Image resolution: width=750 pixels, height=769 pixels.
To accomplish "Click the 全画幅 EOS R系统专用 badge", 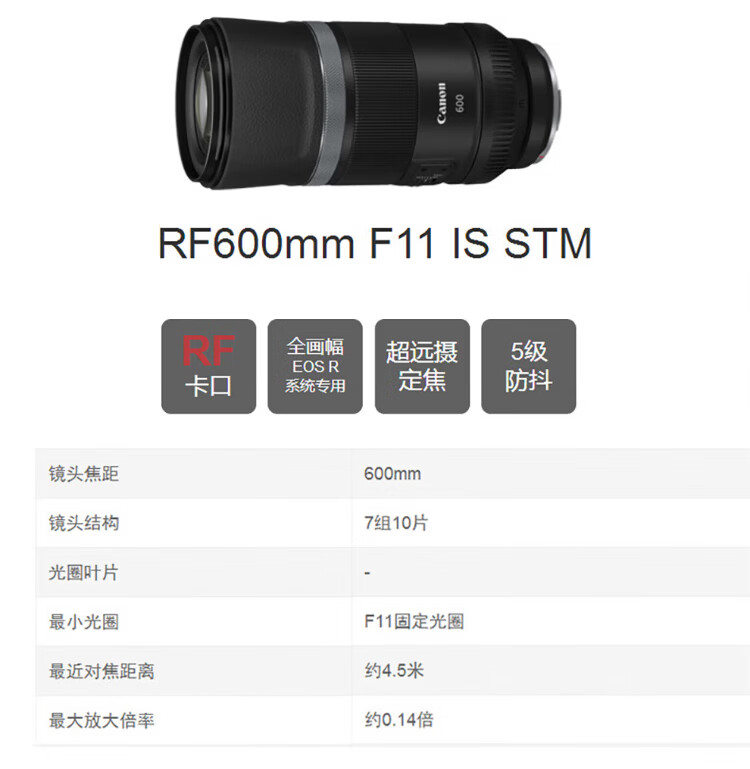I will (315, 366).
